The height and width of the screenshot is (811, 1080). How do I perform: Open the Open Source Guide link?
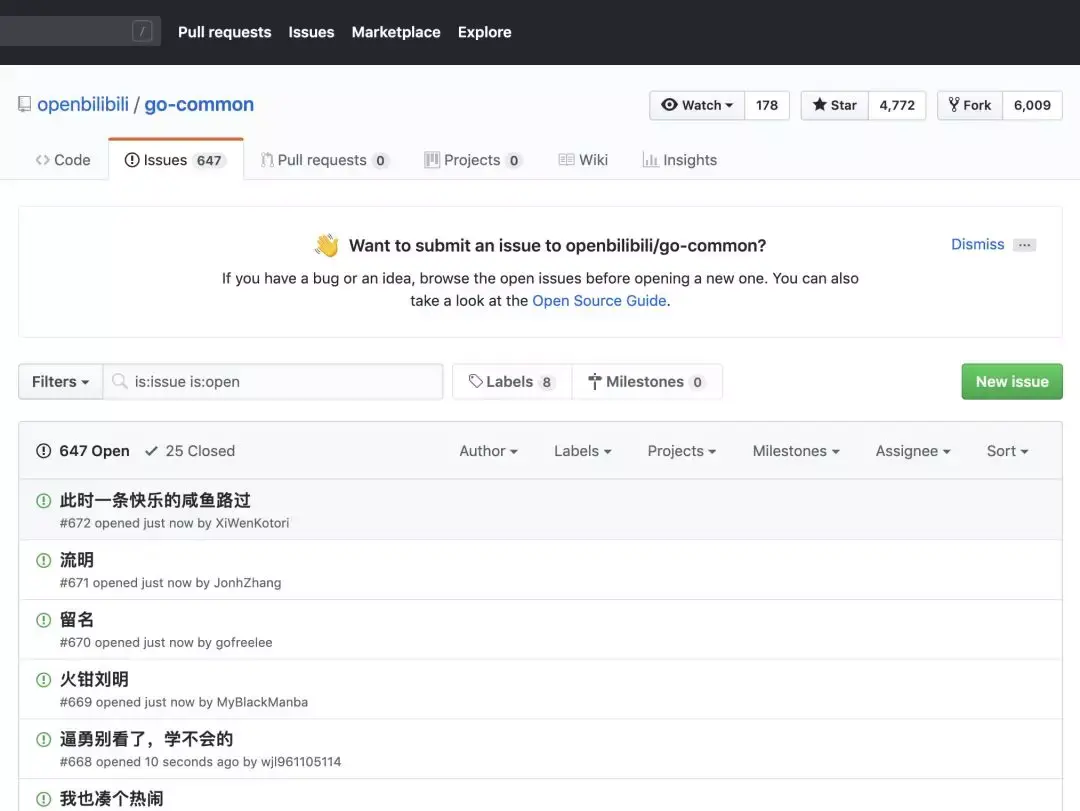[599, 300]
